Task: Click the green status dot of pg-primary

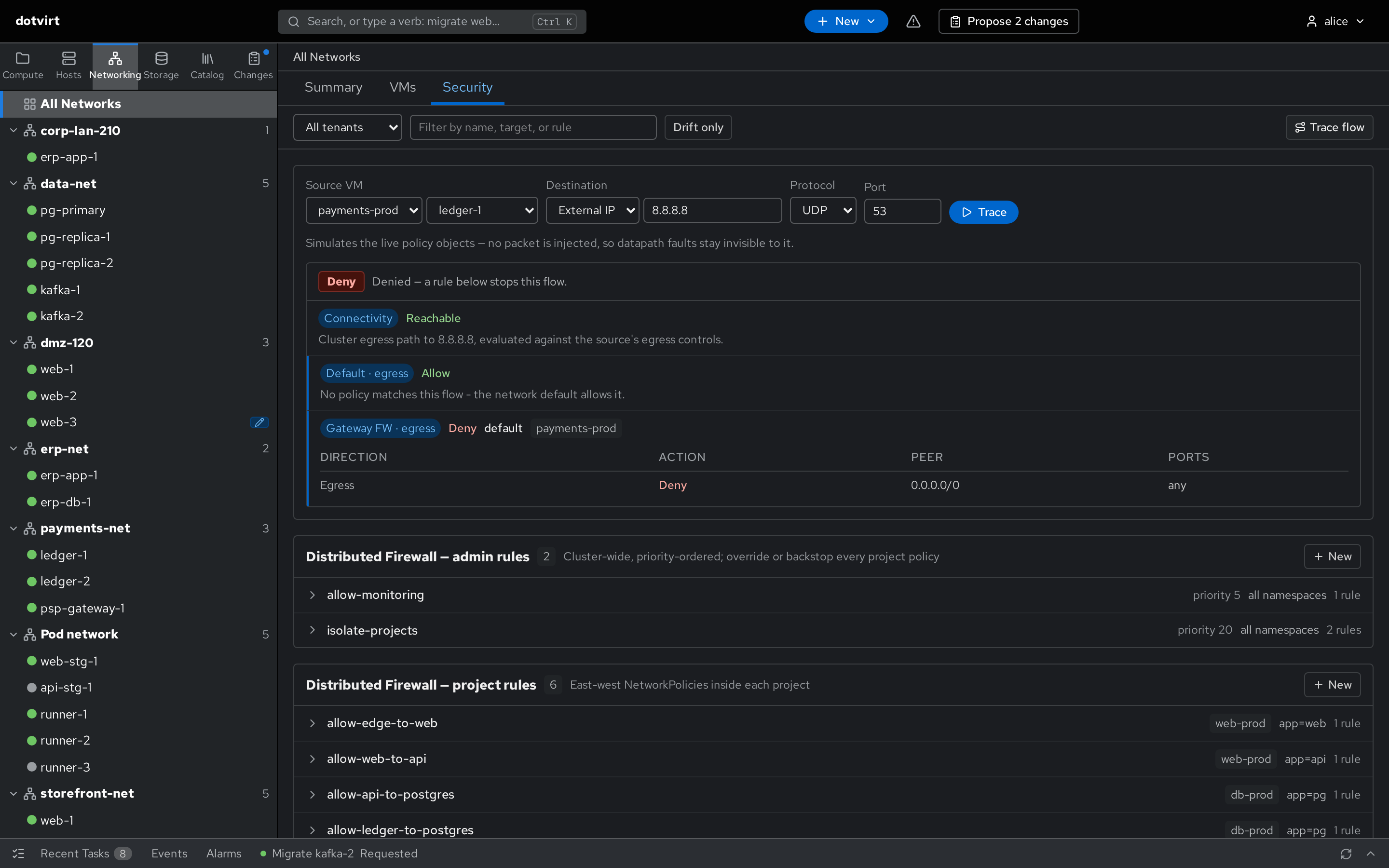Action: click(x=32, y=210)
